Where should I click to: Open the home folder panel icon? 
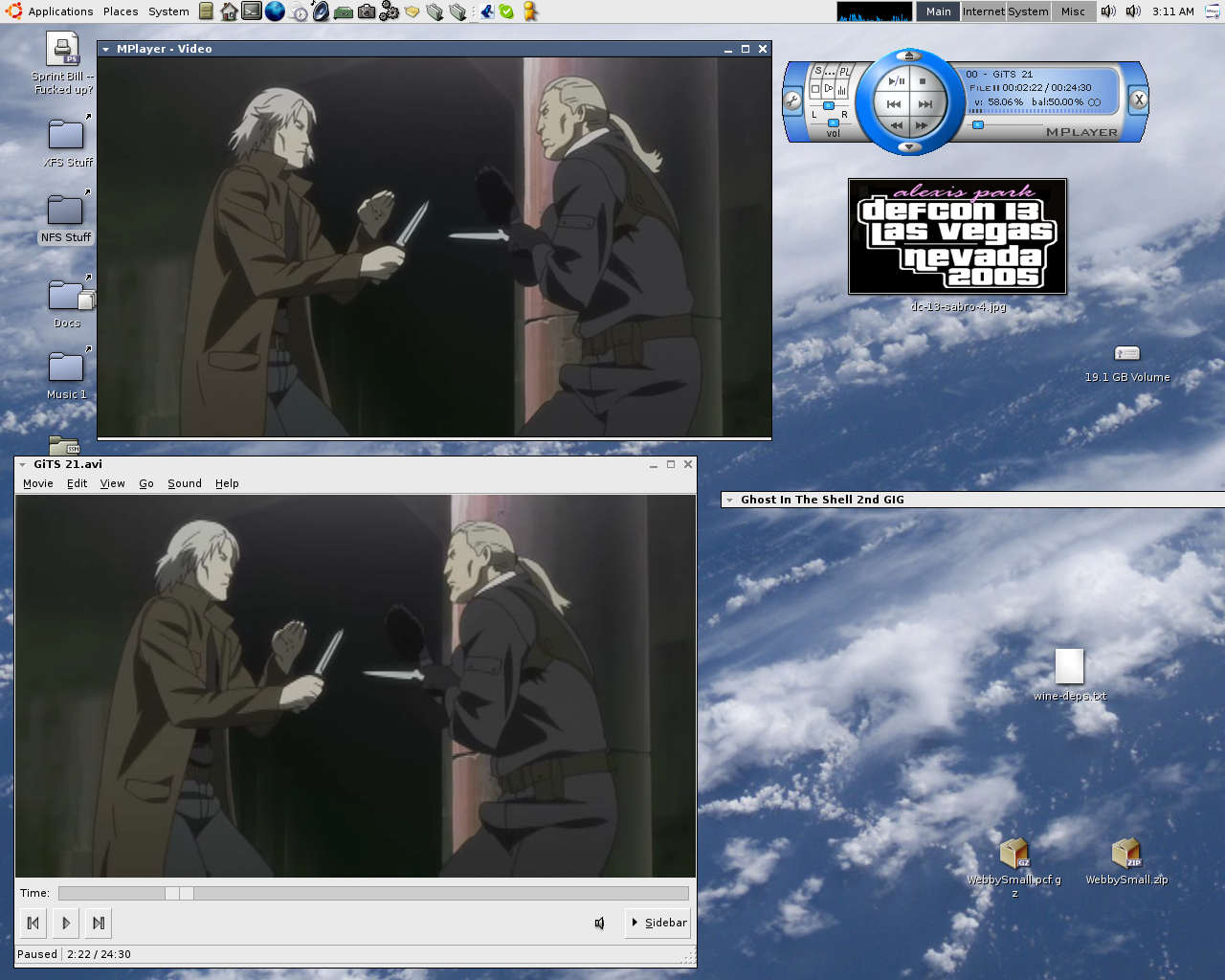(229, 11)
